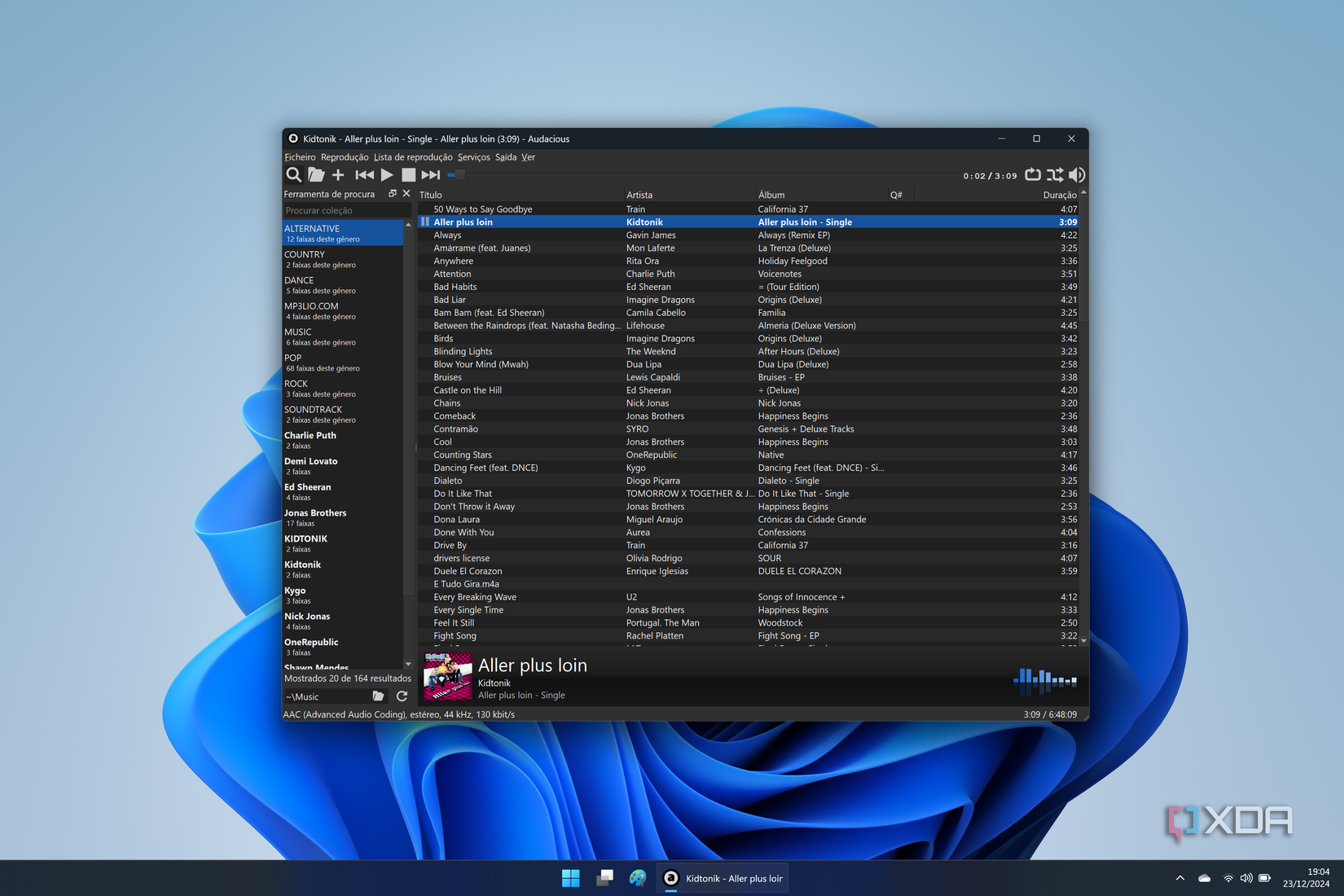
Task: Select the COUNTRY genre entry
Action: pos(343,259)
